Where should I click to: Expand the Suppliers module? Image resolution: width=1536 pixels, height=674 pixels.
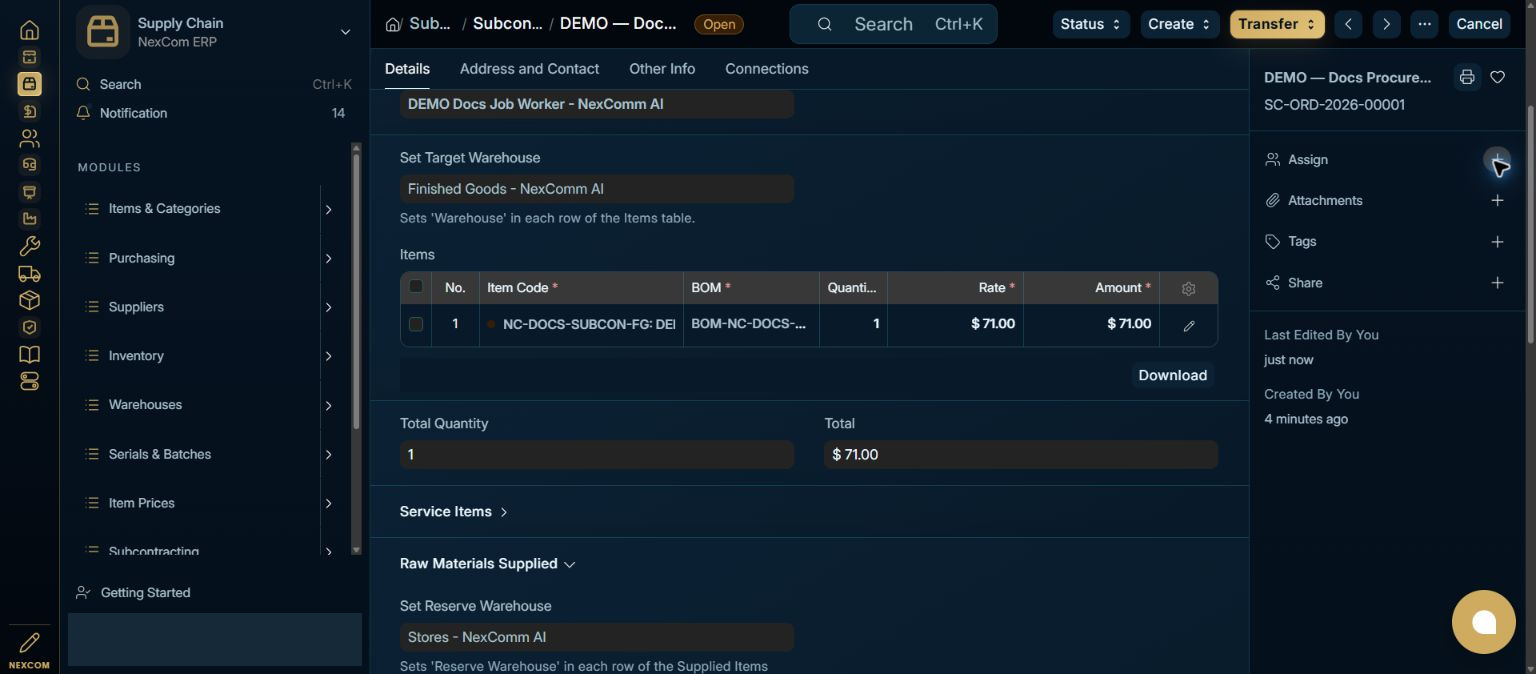pyautogui.click(x=328, y=307)
